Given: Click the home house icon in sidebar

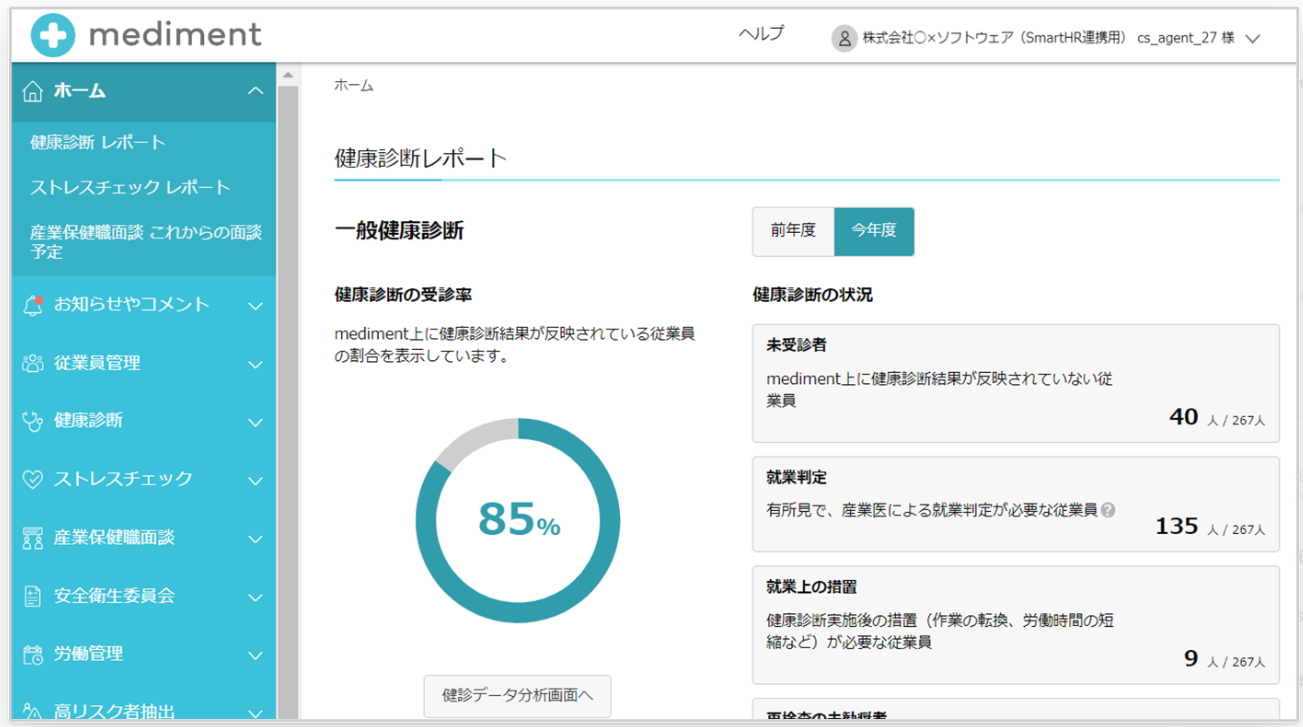Looking at the screenshot, I should coord(33,91).
